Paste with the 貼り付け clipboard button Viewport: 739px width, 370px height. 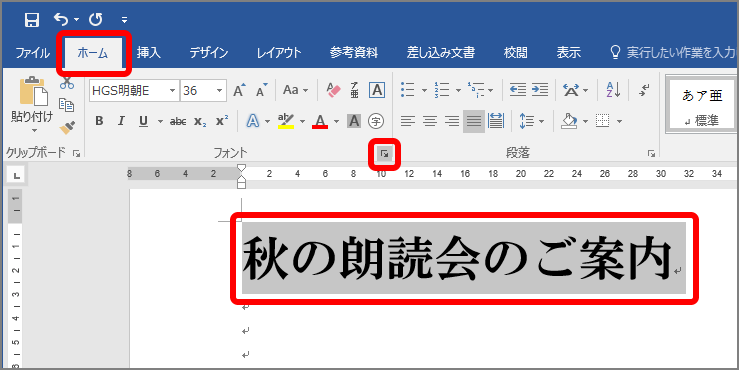point(32,99)
